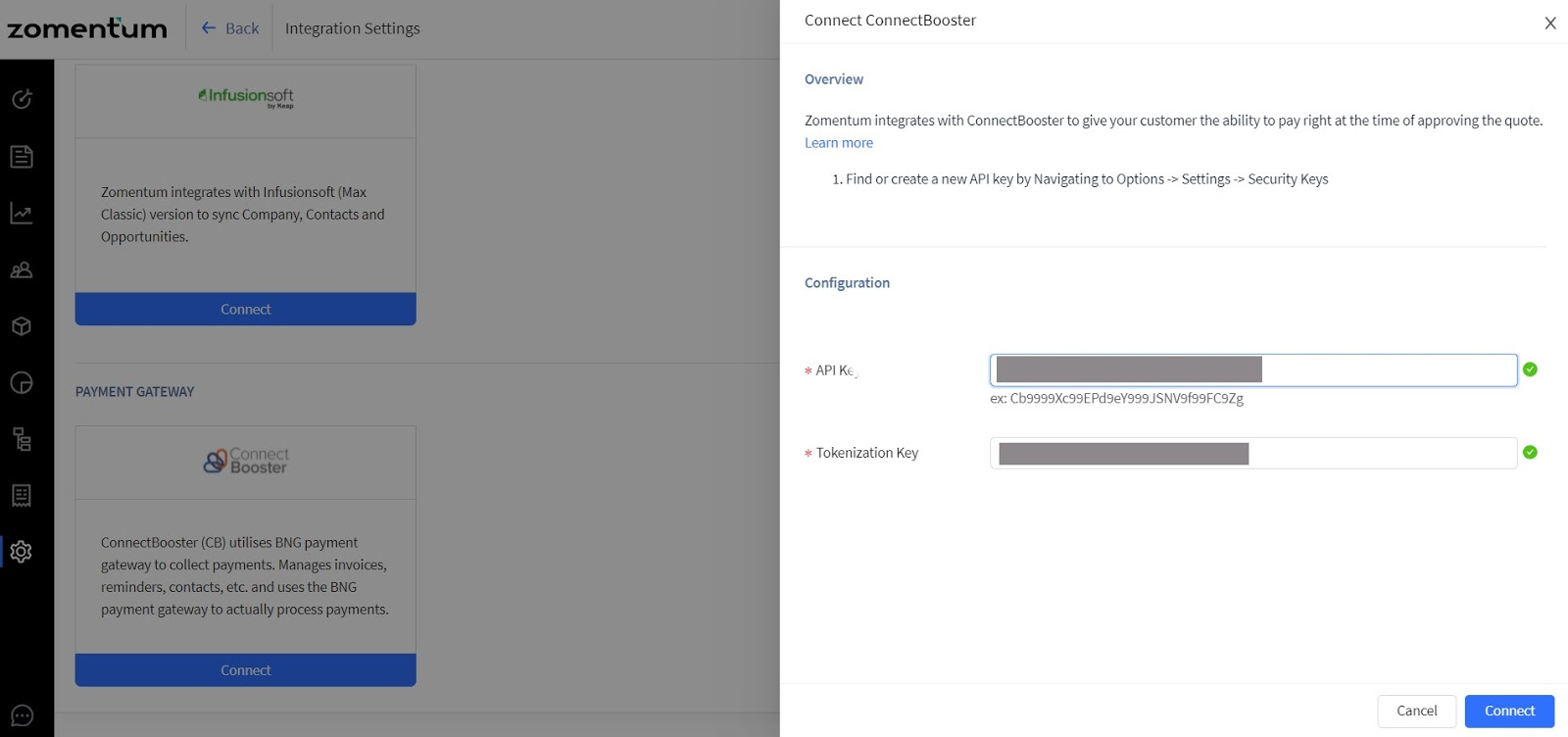Click the ConnectBooster logo
The height and width of the screenshot is (737, 1568).
click(x=246, y=461)
